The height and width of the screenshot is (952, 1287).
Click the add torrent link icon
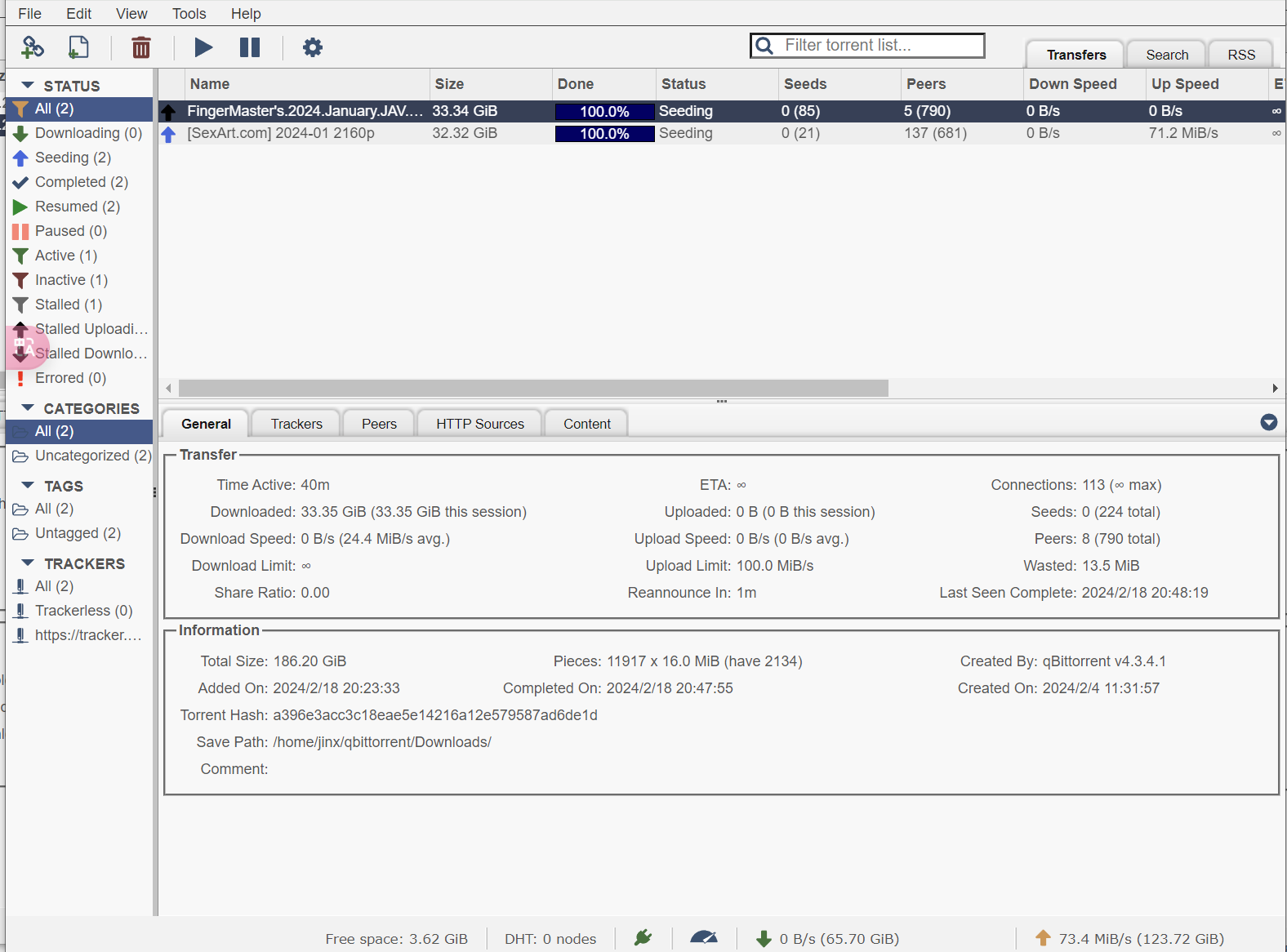(32, 47)
